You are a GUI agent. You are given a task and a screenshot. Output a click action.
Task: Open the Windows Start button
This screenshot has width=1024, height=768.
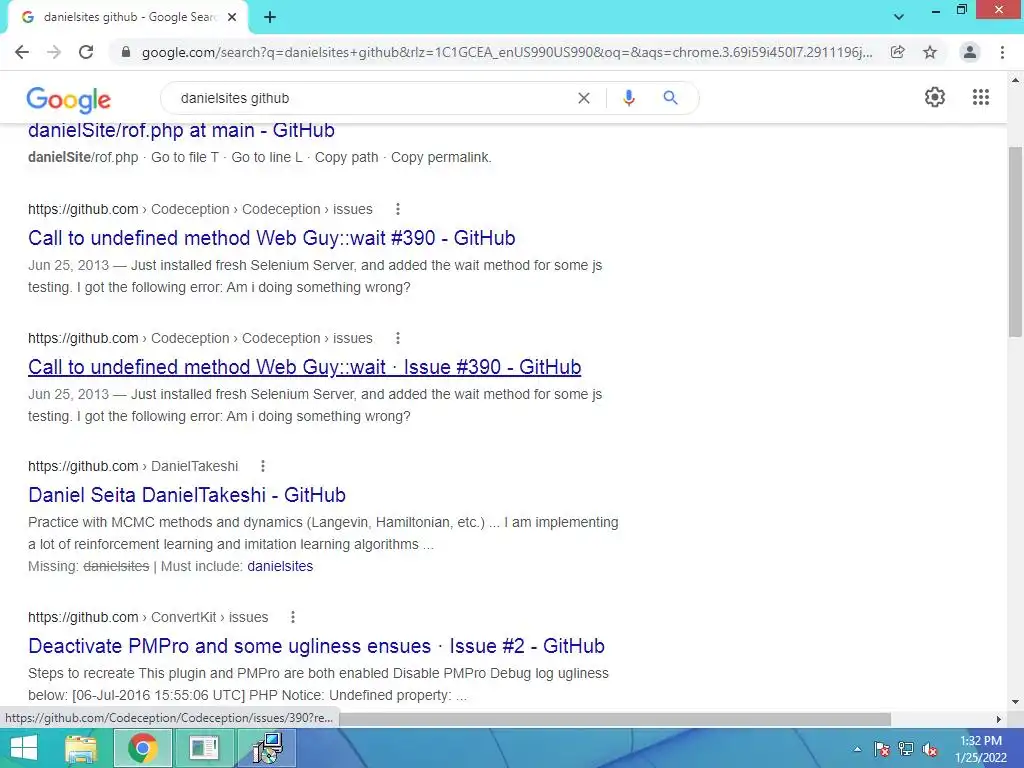pyautogui.click(x=24, y=748)
